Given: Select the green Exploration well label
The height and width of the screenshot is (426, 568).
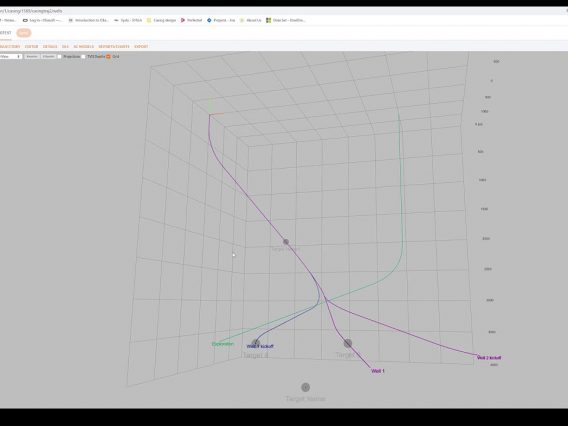Looking at the screenshot, I should [223, 344].
